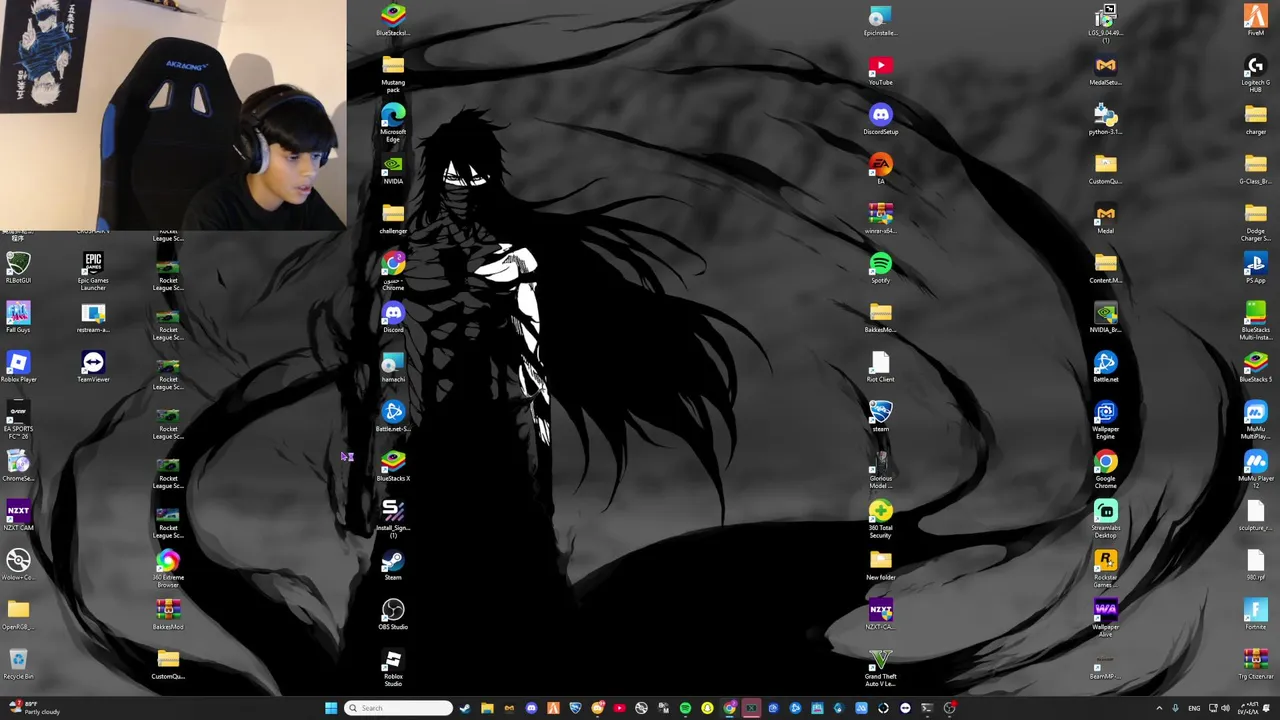This screenshot has width=1280, height=720.
Task: Open the Discord shortcut beside the artwork
Action: pos(393,317)
